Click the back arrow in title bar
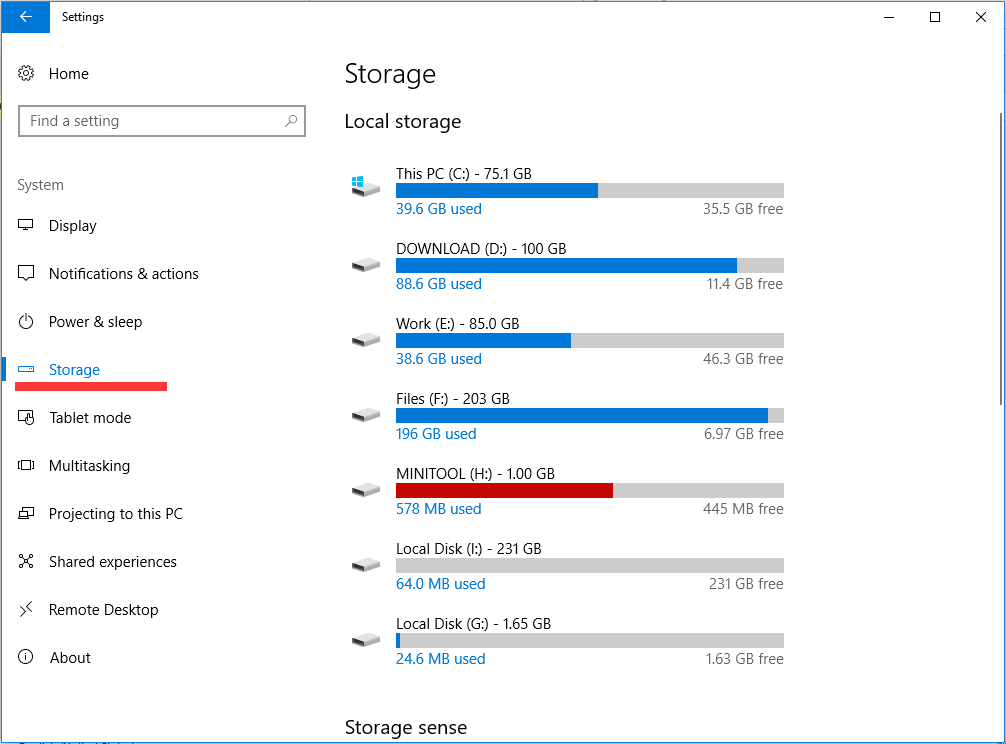The height and width of the screenshot is (744, 1006). 25,17
